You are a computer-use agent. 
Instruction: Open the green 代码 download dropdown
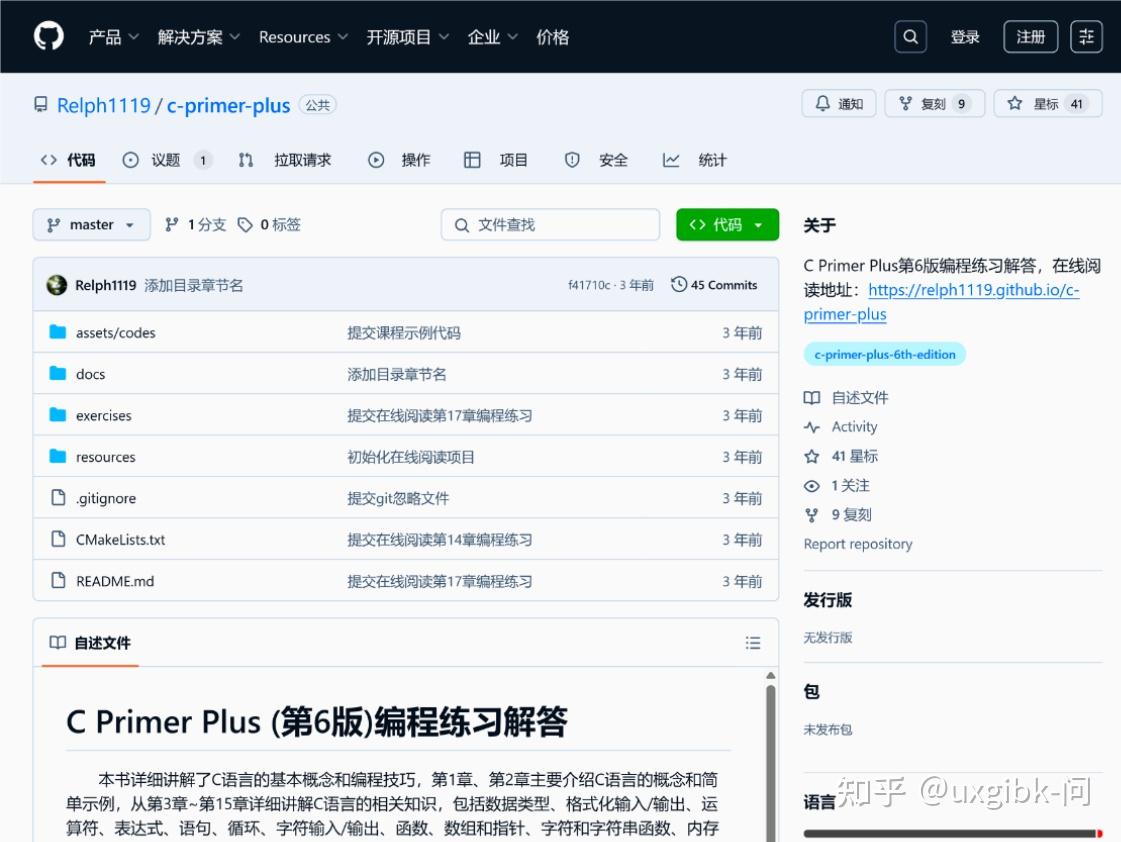tap(727, 224)
